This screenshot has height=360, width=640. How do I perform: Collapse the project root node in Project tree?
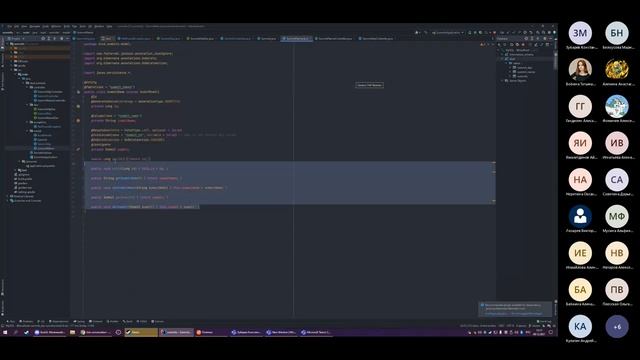click(8, 44)
